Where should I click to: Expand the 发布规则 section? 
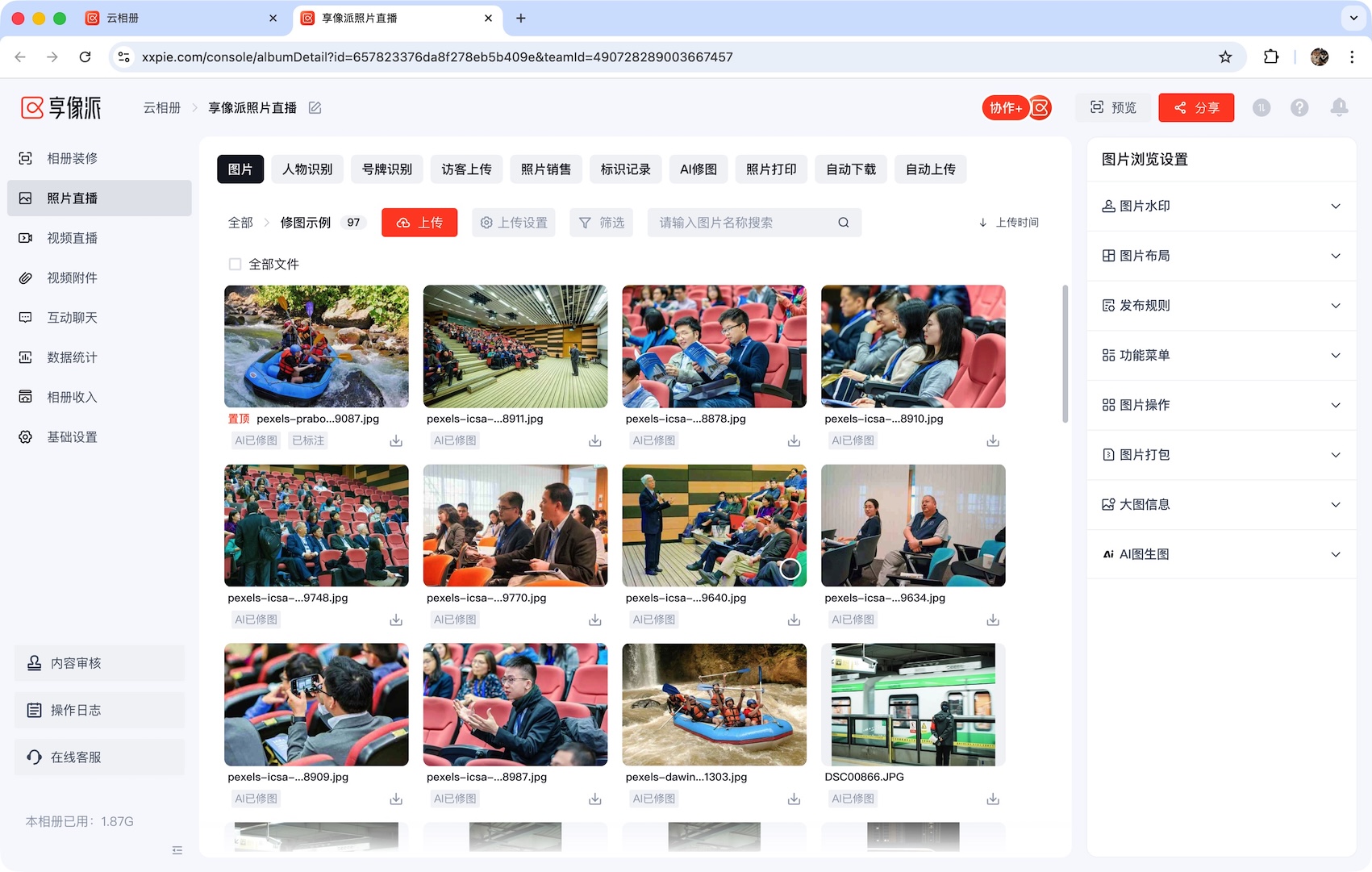(x=1220, y=306)
